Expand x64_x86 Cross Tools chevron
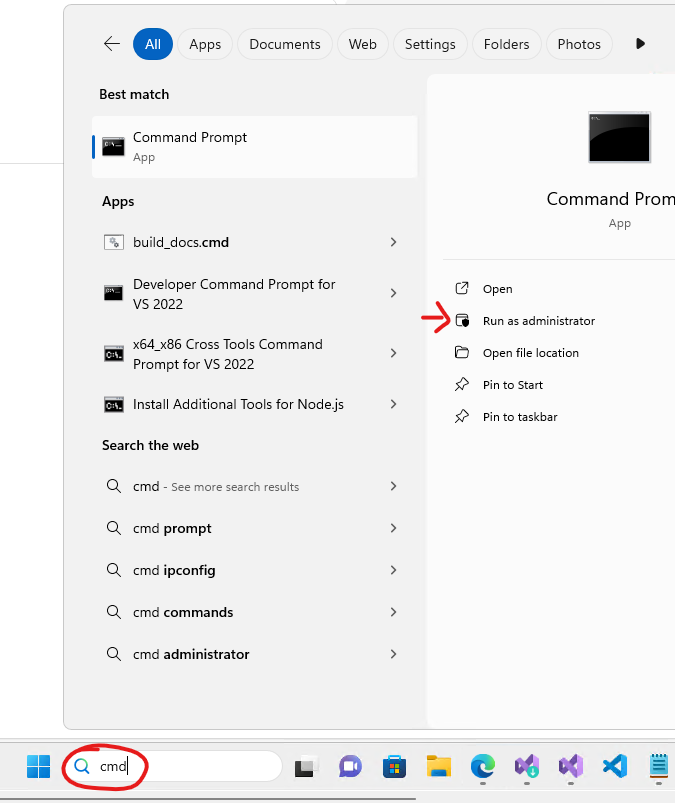This screenshot has height=803, width=675. 393,353
